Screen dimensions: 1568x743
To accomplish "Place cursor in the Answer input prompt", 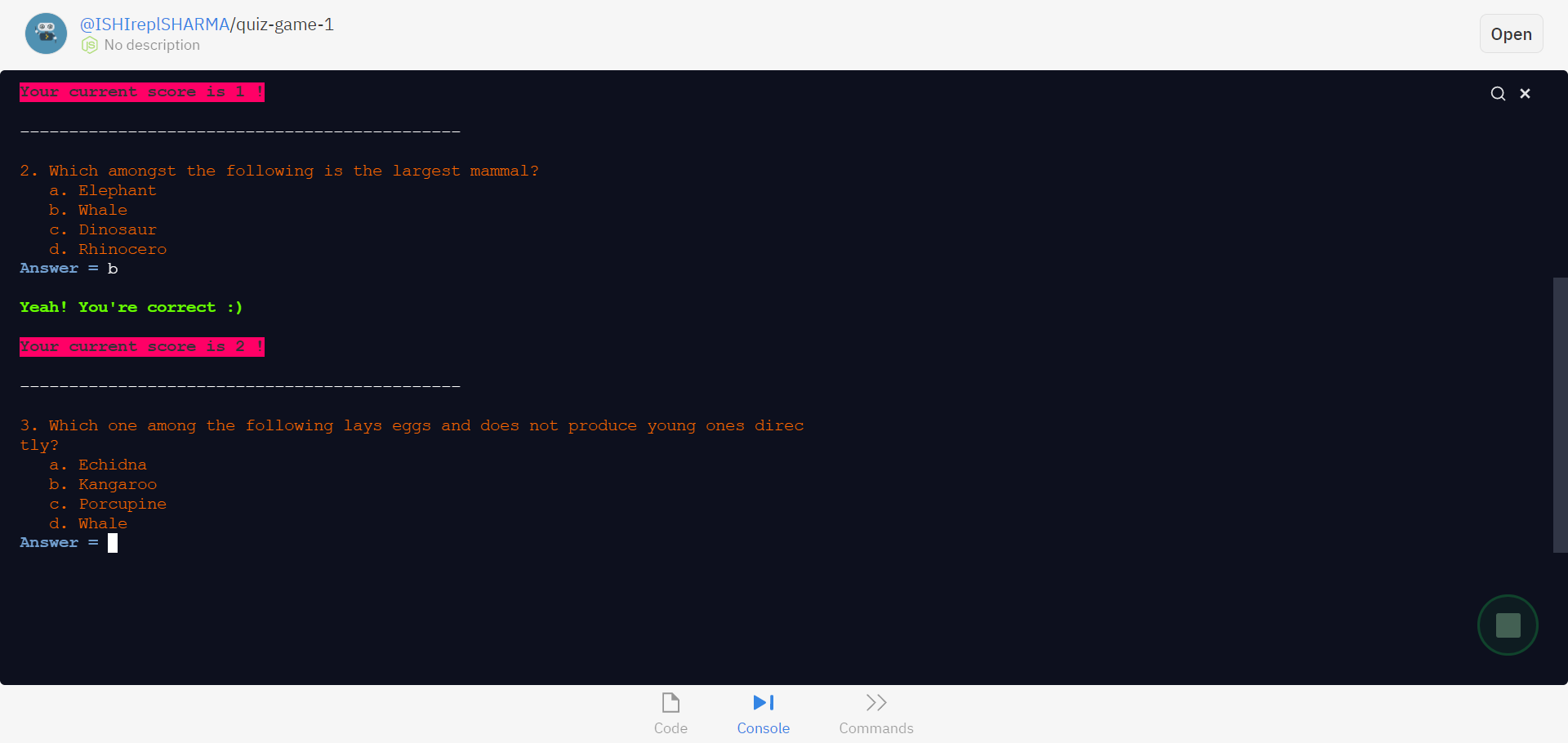I will coord(113,542).
